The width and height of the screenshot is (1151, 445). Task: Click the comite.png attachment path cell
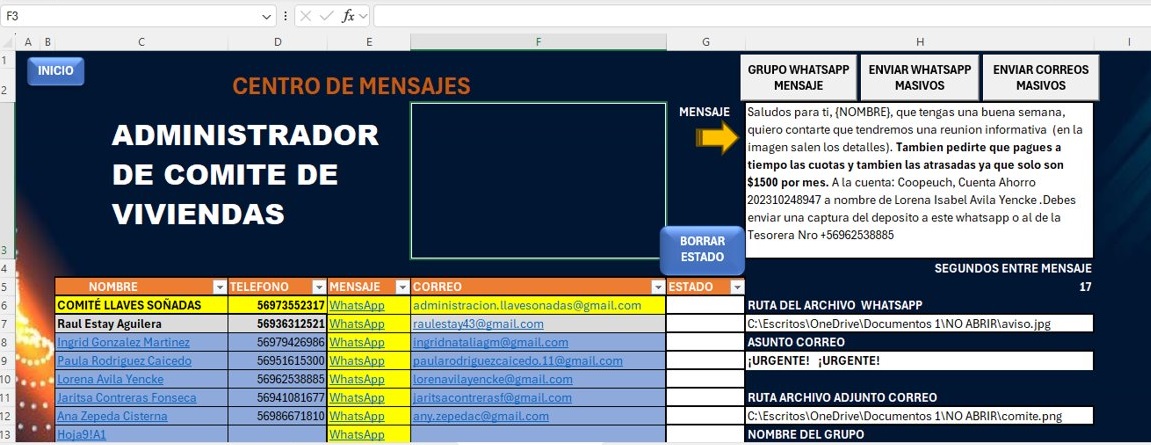pos(919,416)
